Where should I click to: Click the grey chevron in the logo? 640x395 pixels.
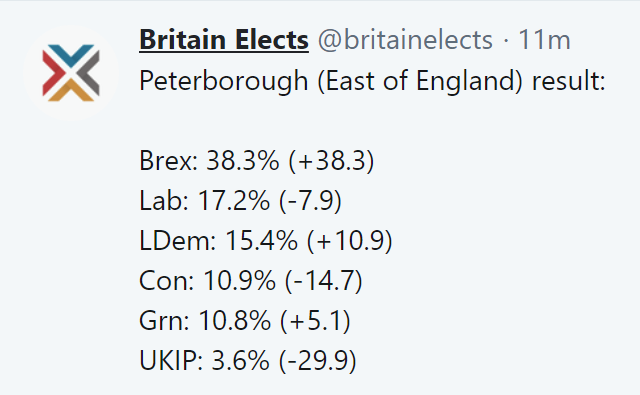coord(89,73)
